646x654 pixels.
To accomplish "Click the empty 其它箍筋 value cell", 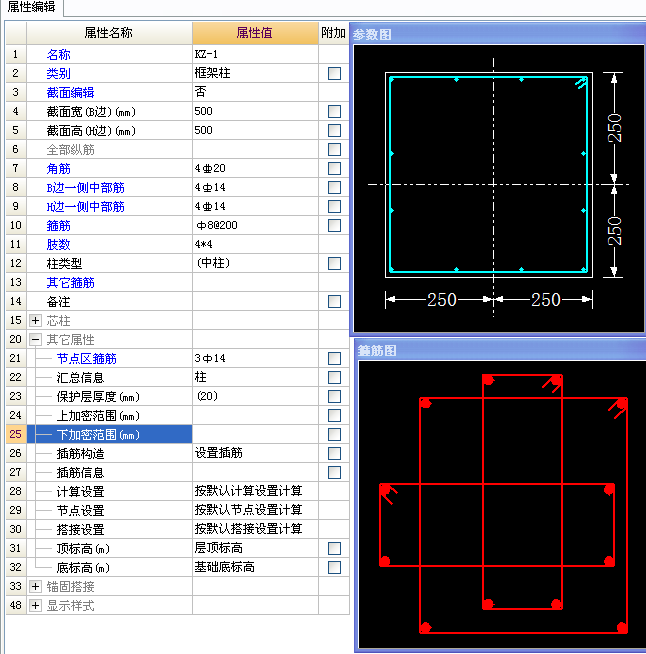I will [x=255, y=282].
